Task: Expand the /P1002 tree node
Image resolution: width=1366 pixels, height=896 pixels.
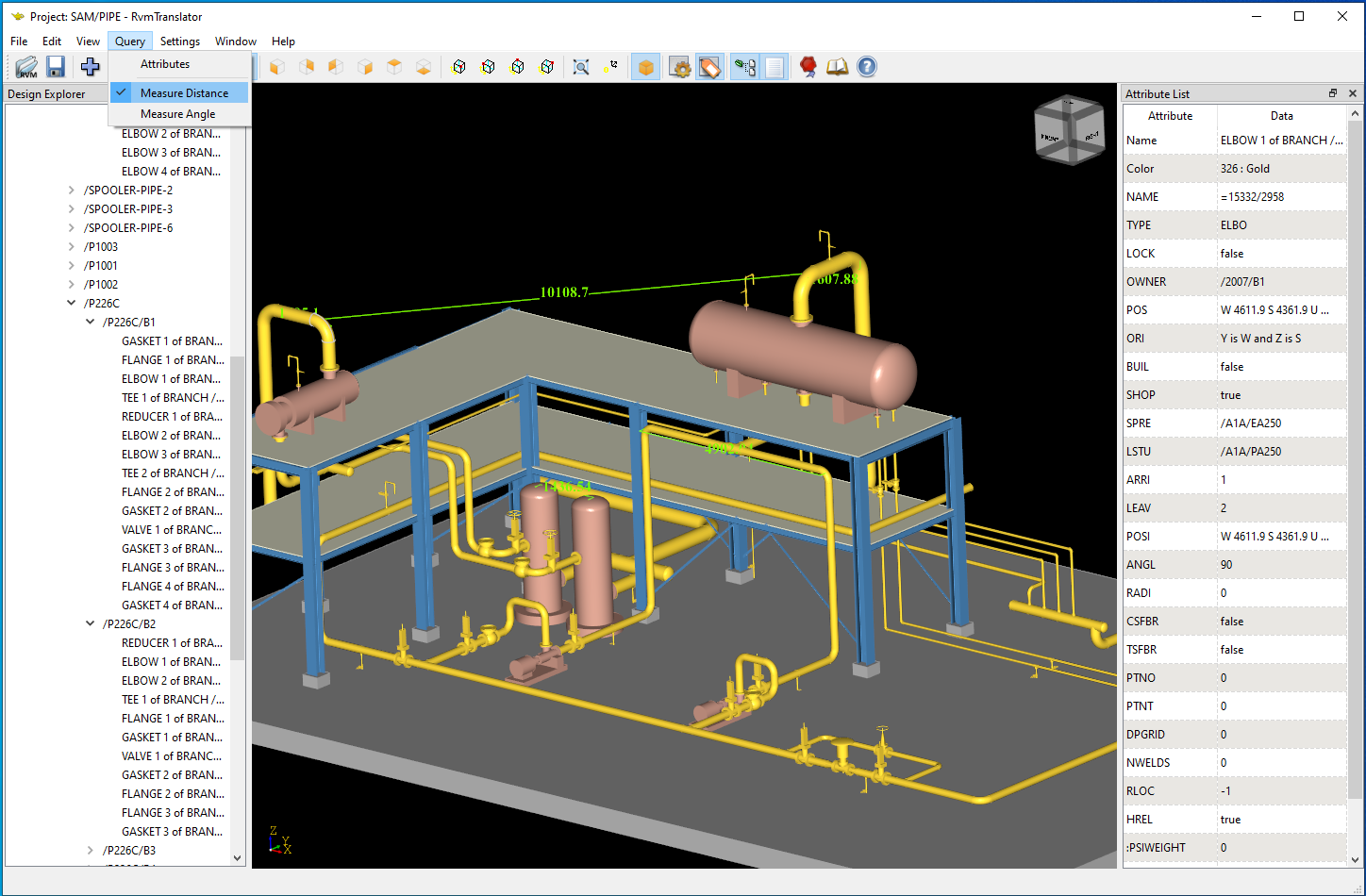Action: (x=72, y=285)
